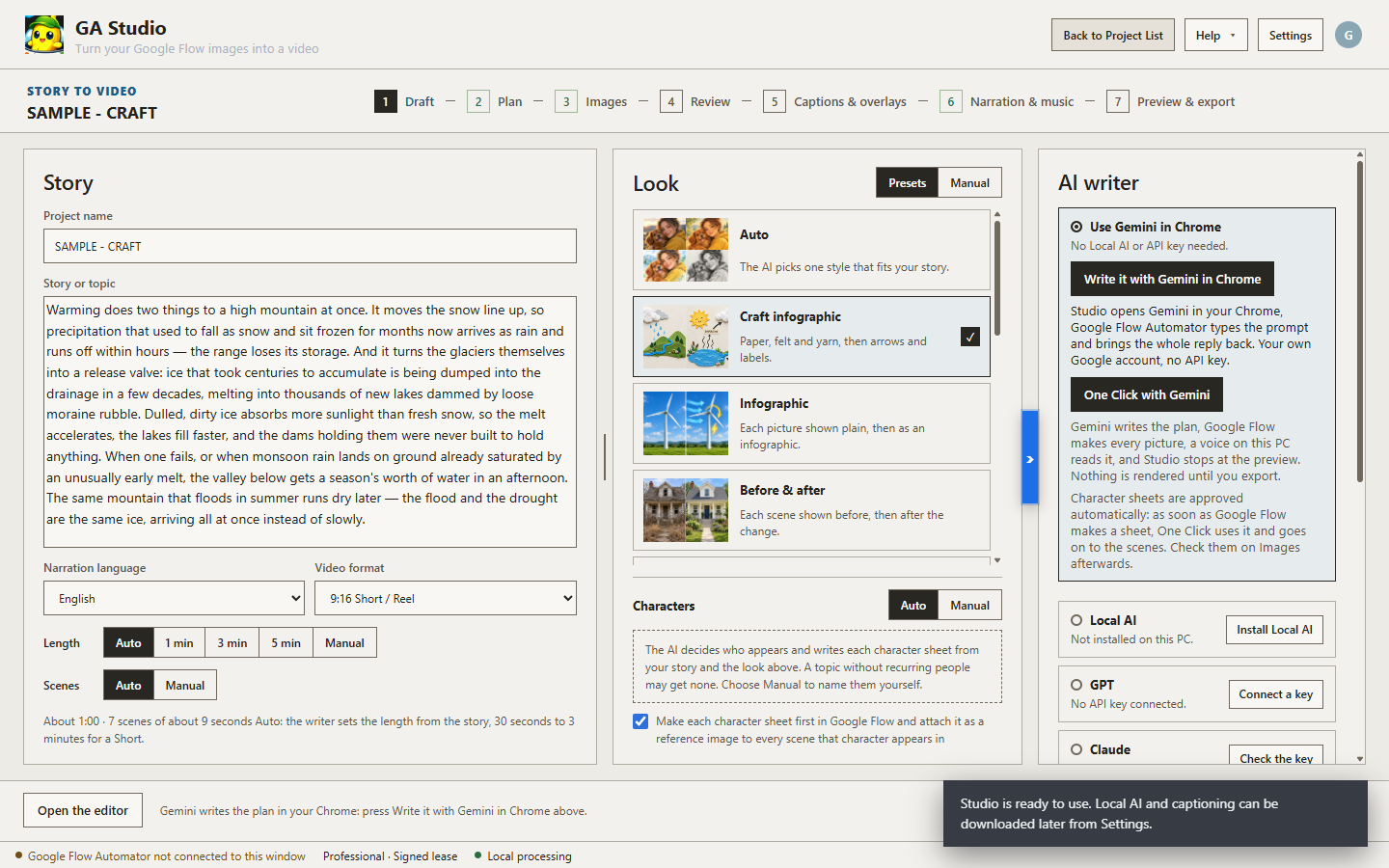Image resolution: width=1389 pixels, height=868 pixels.
Task: Open the Help dropdown menu
Action: click(1215, 35)
